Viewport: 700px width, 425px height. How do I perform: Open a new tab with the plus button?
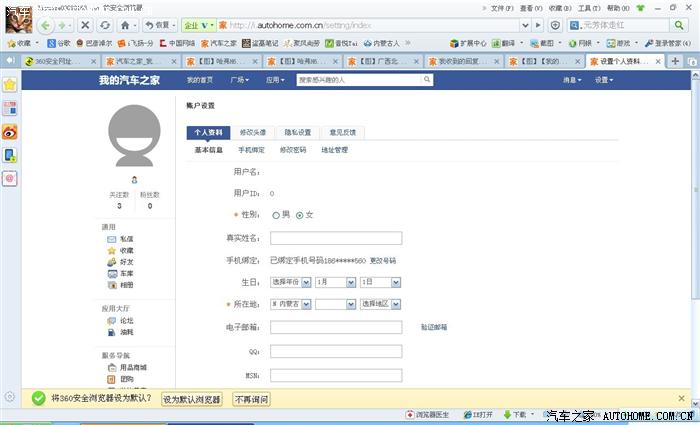pyautogui.click(x=676, y=61)
